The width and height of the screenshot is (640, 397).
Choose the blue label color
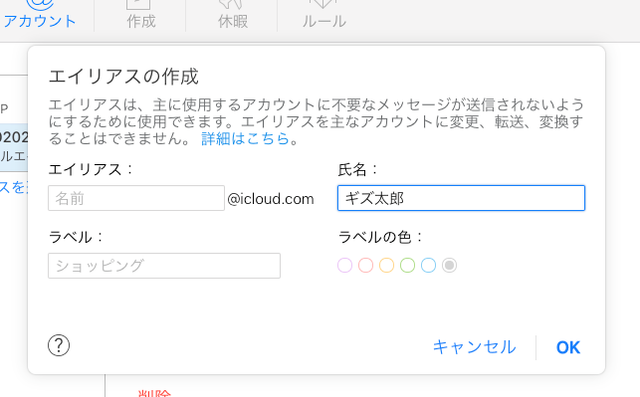(x=428, y=265)
